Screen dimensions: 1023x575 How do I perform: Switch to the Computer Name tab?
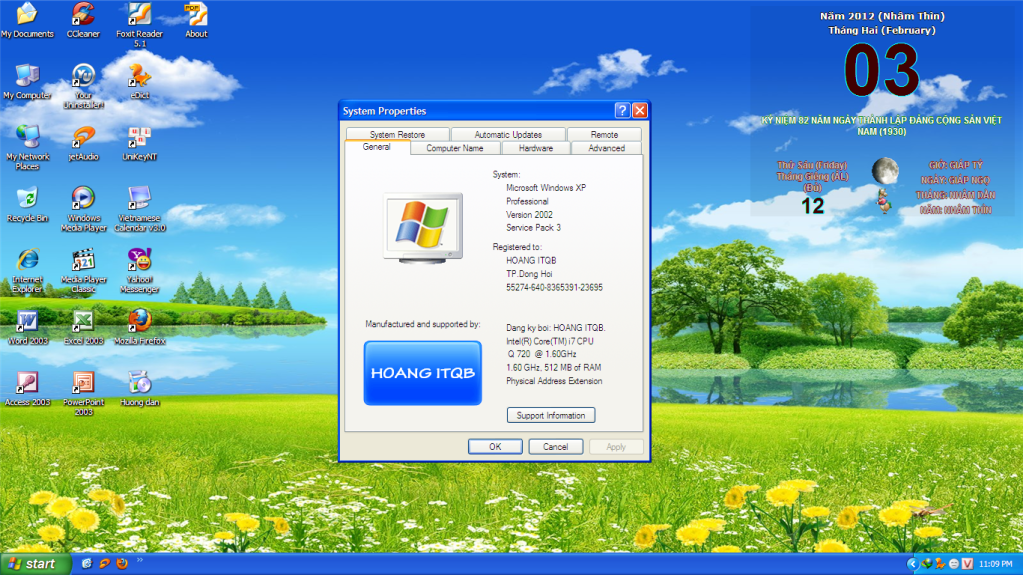tap(455, 148)
